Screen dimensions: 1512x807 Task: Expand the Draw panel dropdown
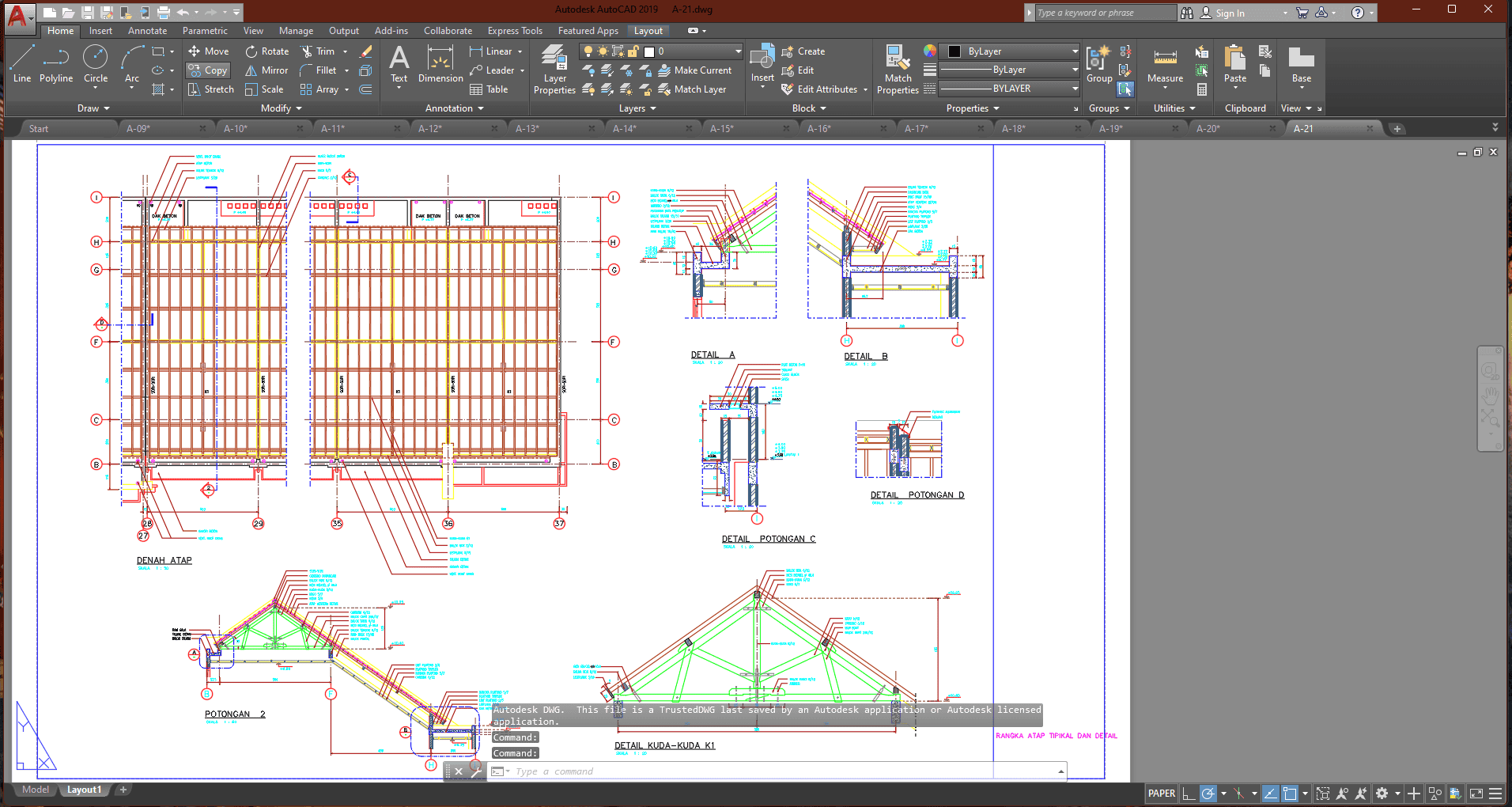[93, 108]
